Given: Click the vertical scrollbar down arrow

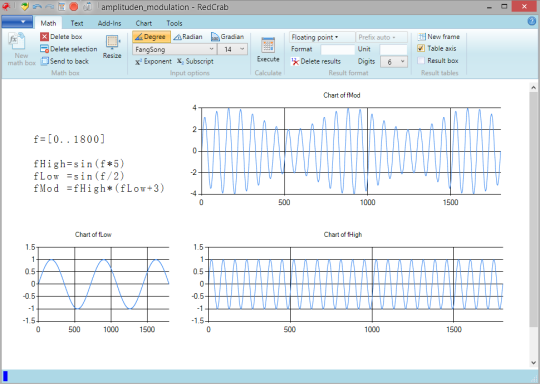Looking at the screenshot, I should 533,363.
